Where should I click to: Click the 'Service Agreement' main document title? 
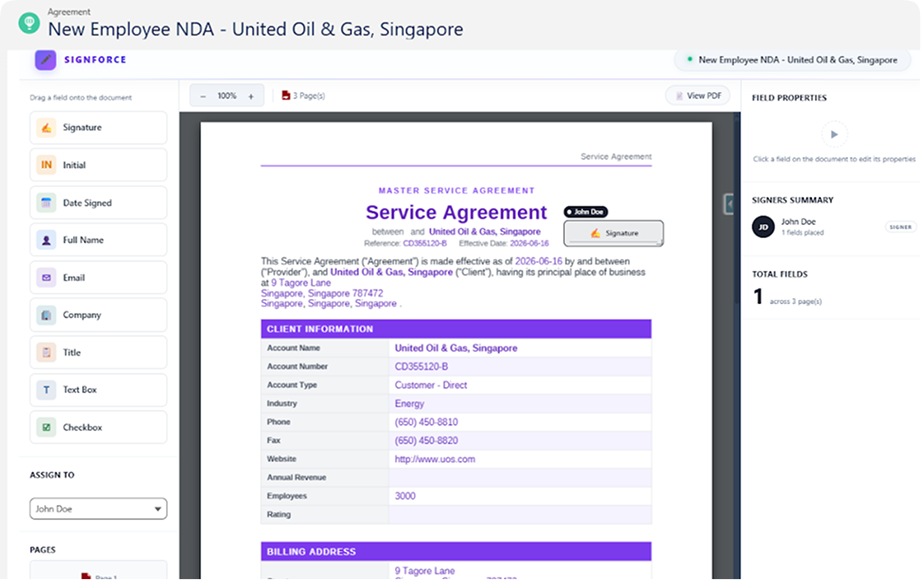456,212
